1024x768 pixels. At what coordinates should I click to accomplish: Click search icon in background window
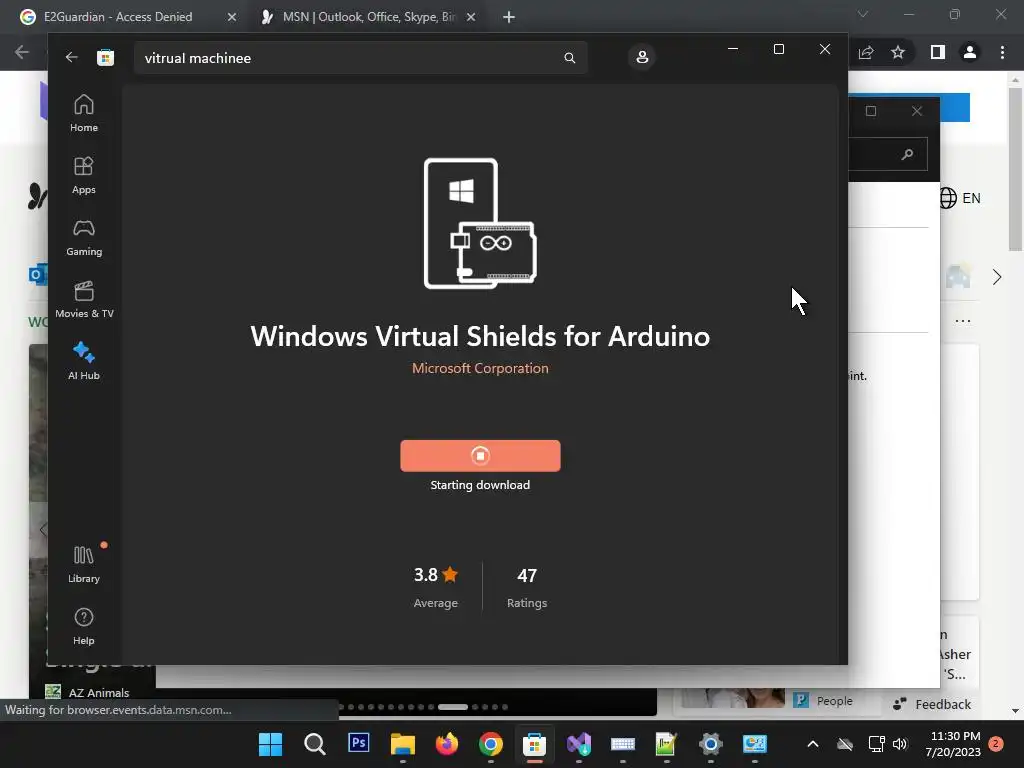pyautogui.click(x=907, y=154)
